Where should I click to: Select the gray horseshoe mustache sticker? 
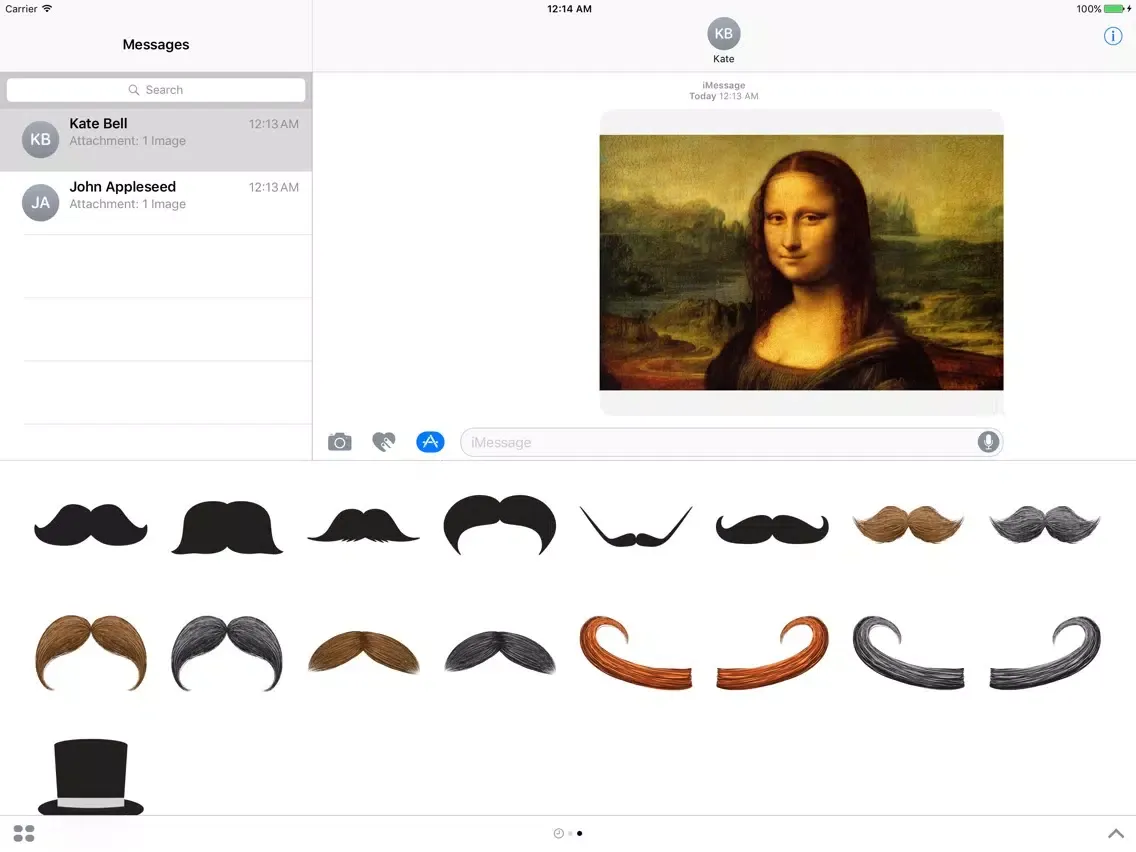(x=227, y=653)
